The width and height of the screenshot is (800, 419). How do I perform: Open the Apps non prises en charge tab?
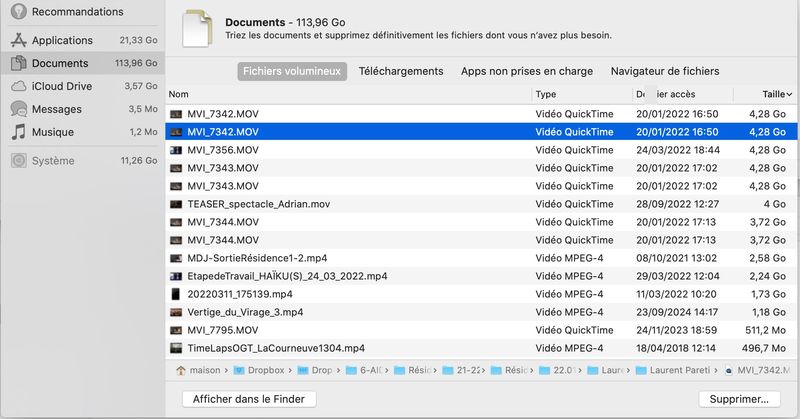[x=526, y=71]
